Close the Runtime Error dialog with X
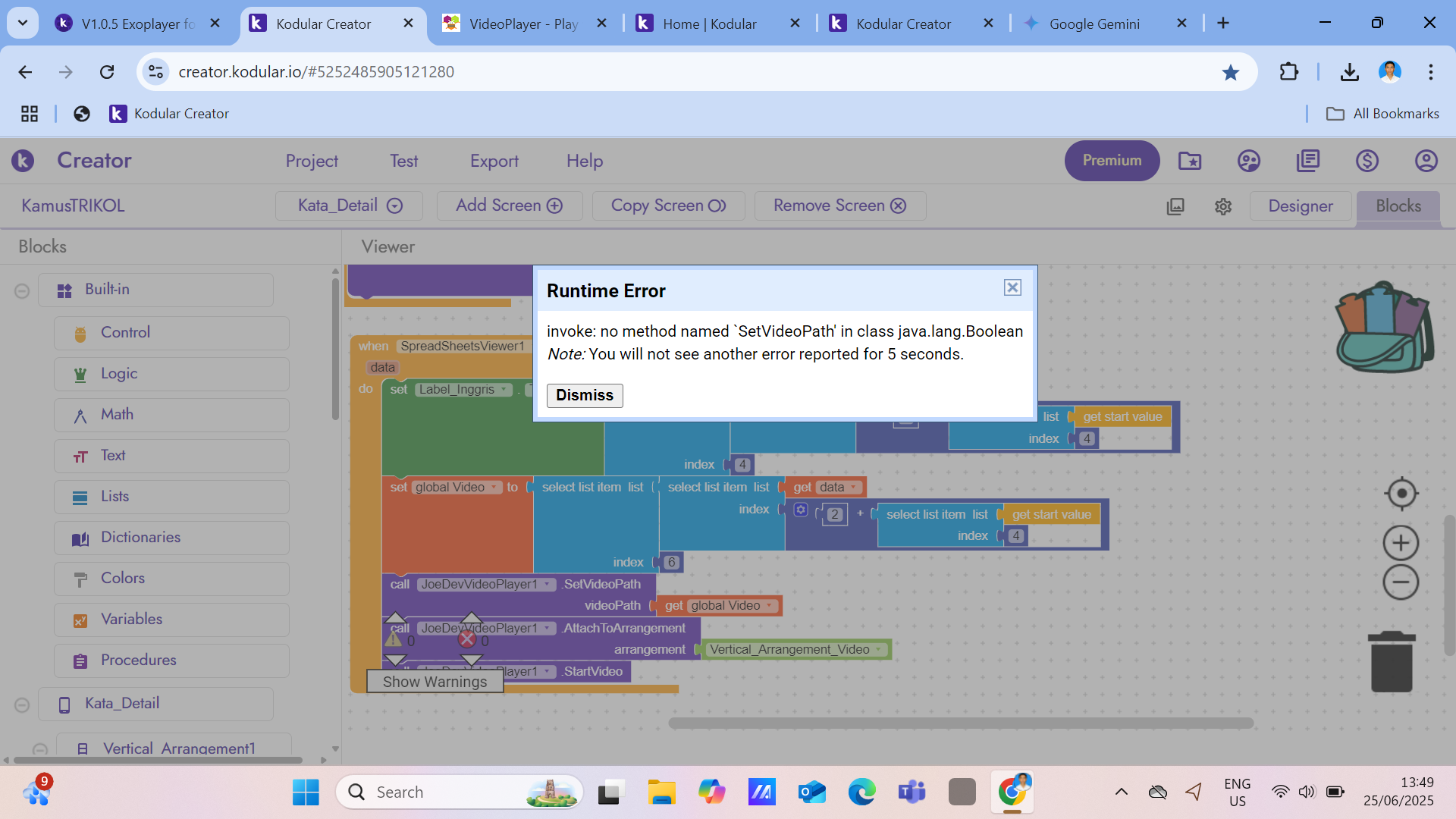This screenshot has height=819, width=1456. 1012,287
